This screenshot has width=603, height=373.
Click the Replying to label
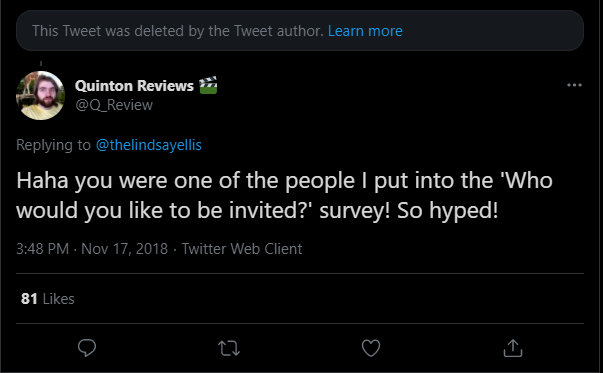[53, 145]
